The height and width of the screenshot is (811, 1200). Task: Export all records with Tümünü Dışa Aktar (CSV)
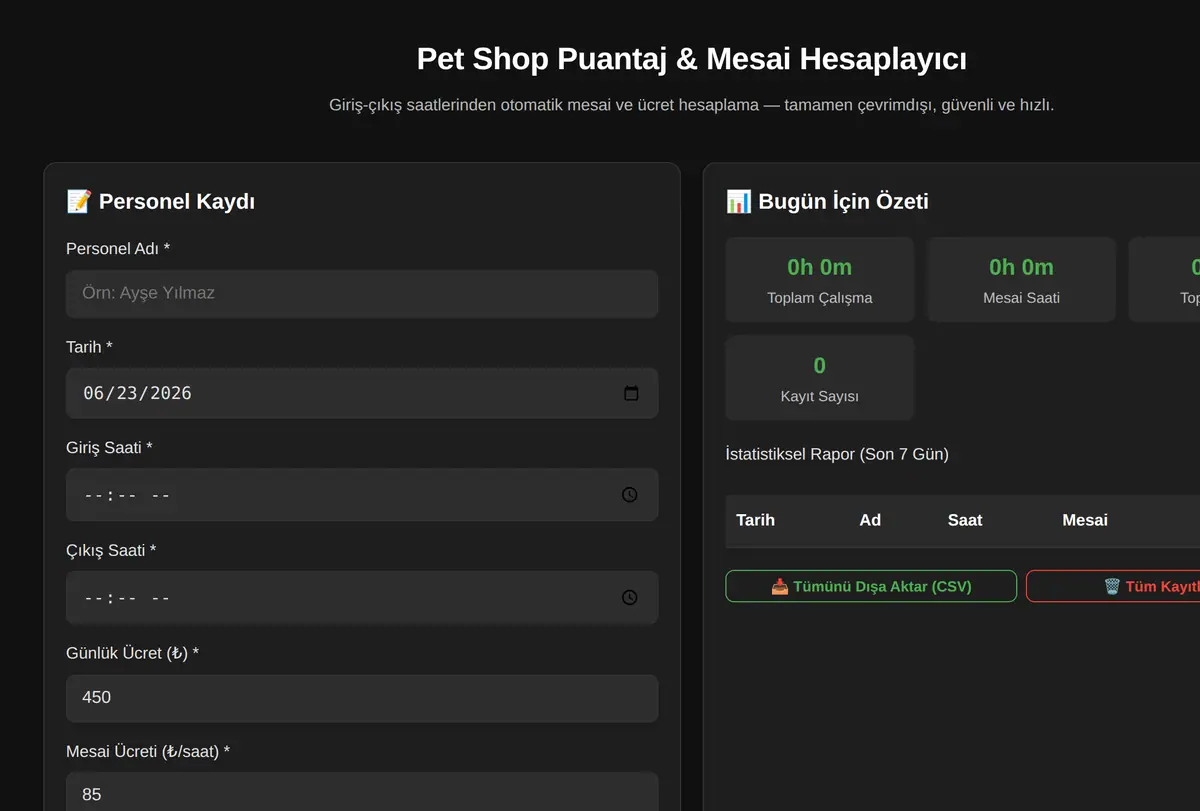click(x=871, y=586)
